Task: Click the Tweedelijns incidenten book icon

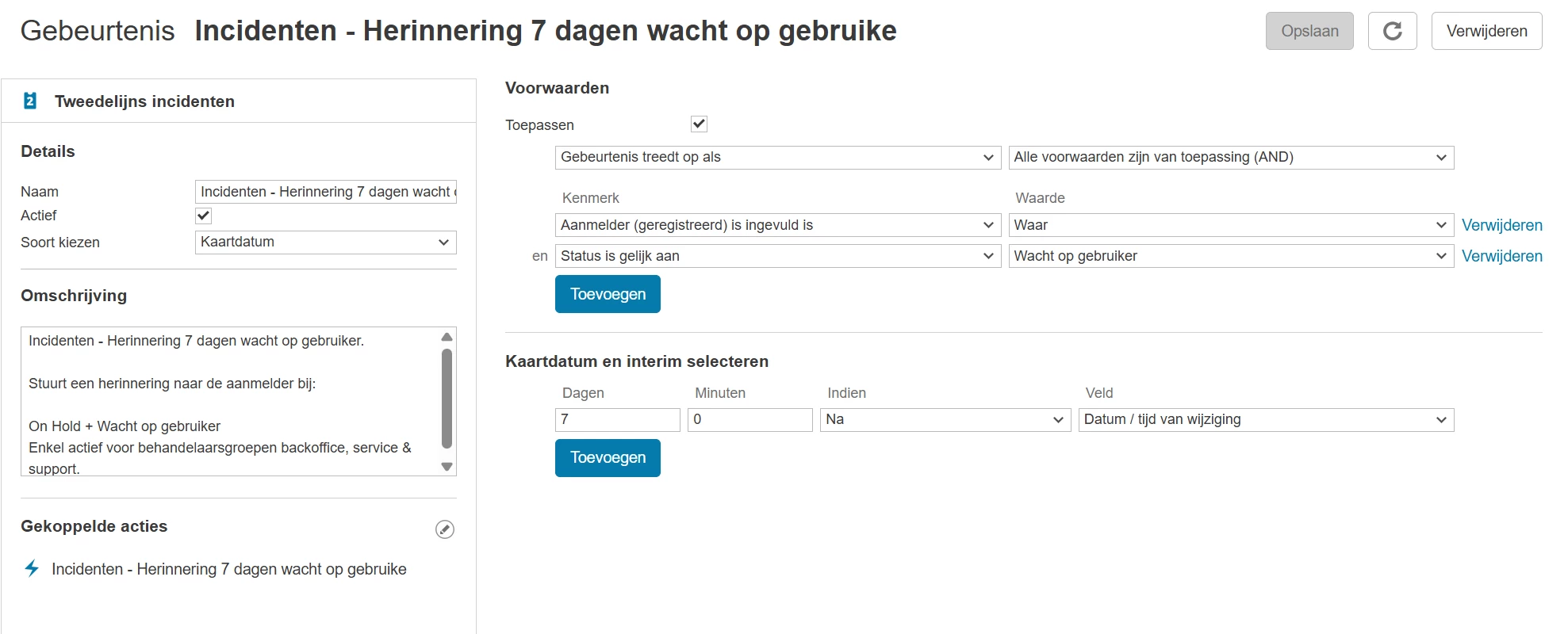Action: [x=30, y=101]
